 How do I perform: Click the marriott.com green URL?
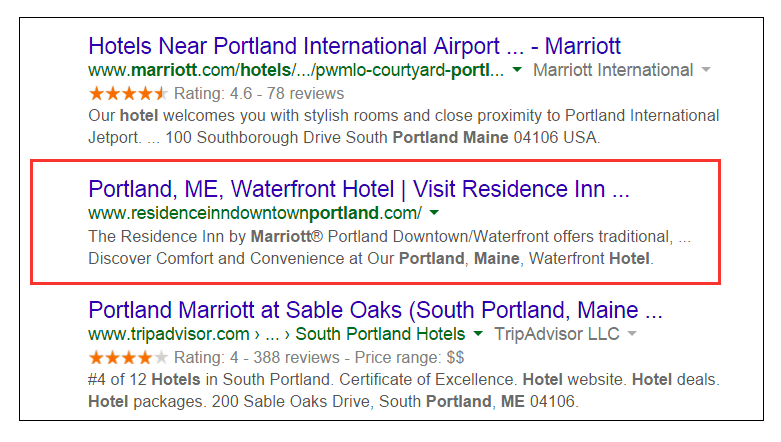point(296,71)
